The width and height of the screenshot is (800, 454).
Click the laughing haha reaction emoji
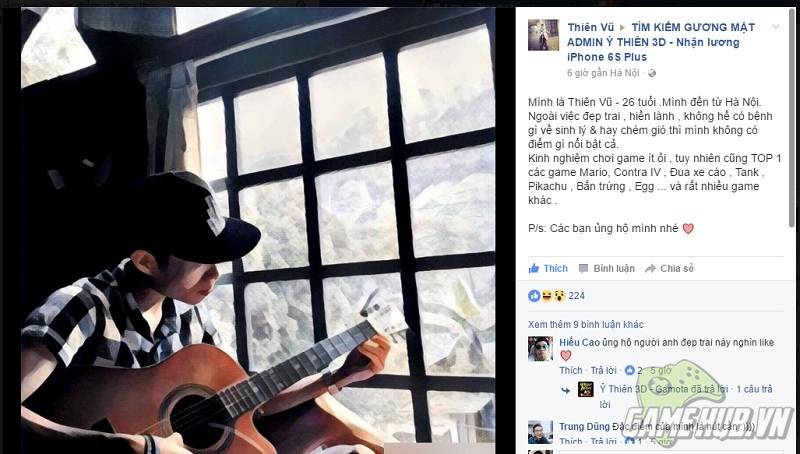tap(547, 296)
